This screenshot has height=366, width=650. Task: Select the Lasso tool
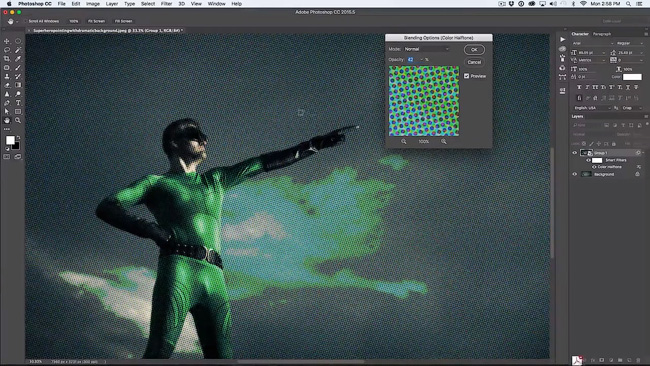(x=7, y=50)
